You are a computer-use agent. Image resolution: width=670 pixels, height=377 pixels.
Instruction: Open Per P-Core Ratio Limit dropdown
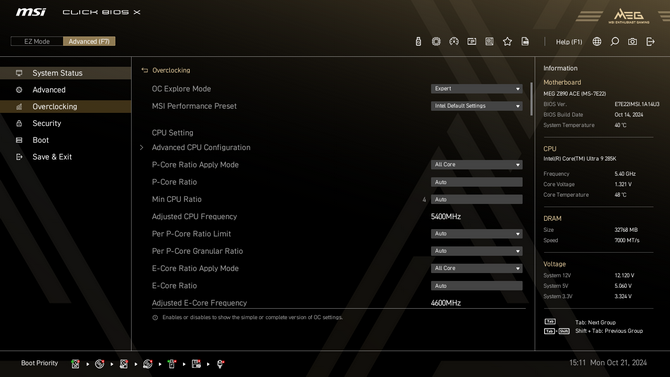pyautogui.click(x=476, y=234)
